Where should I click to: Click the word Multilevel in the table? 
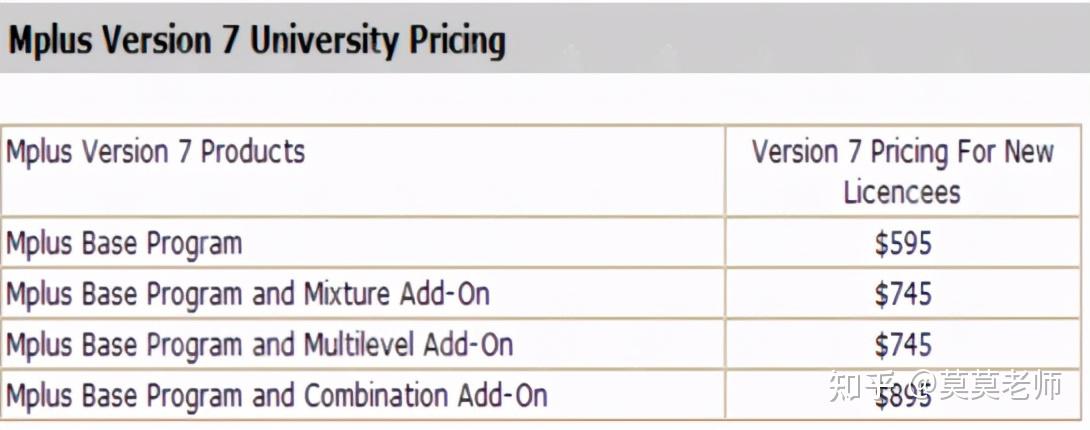pyautogui.click(x=359, y=345)
